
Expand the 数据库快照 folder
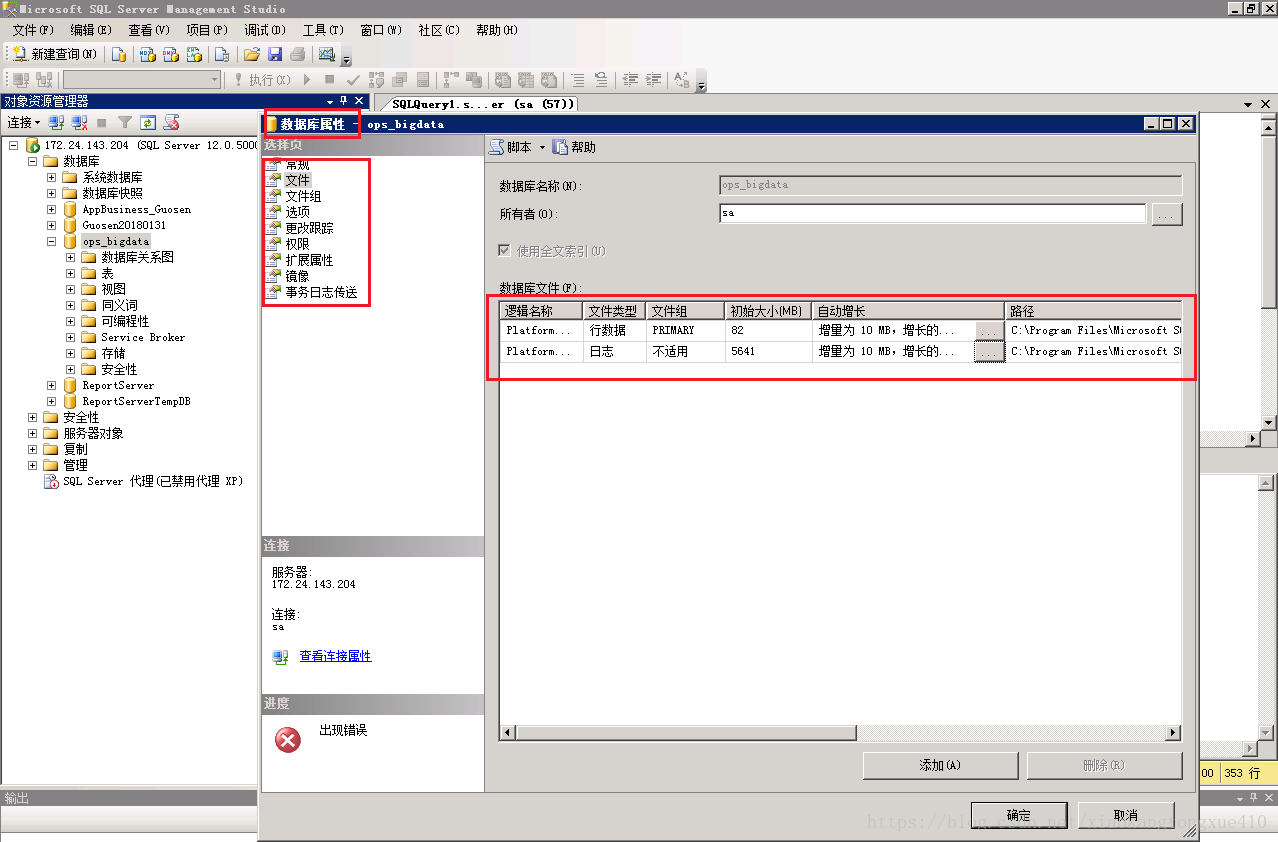pyautogui.click(x=52, y=193)
